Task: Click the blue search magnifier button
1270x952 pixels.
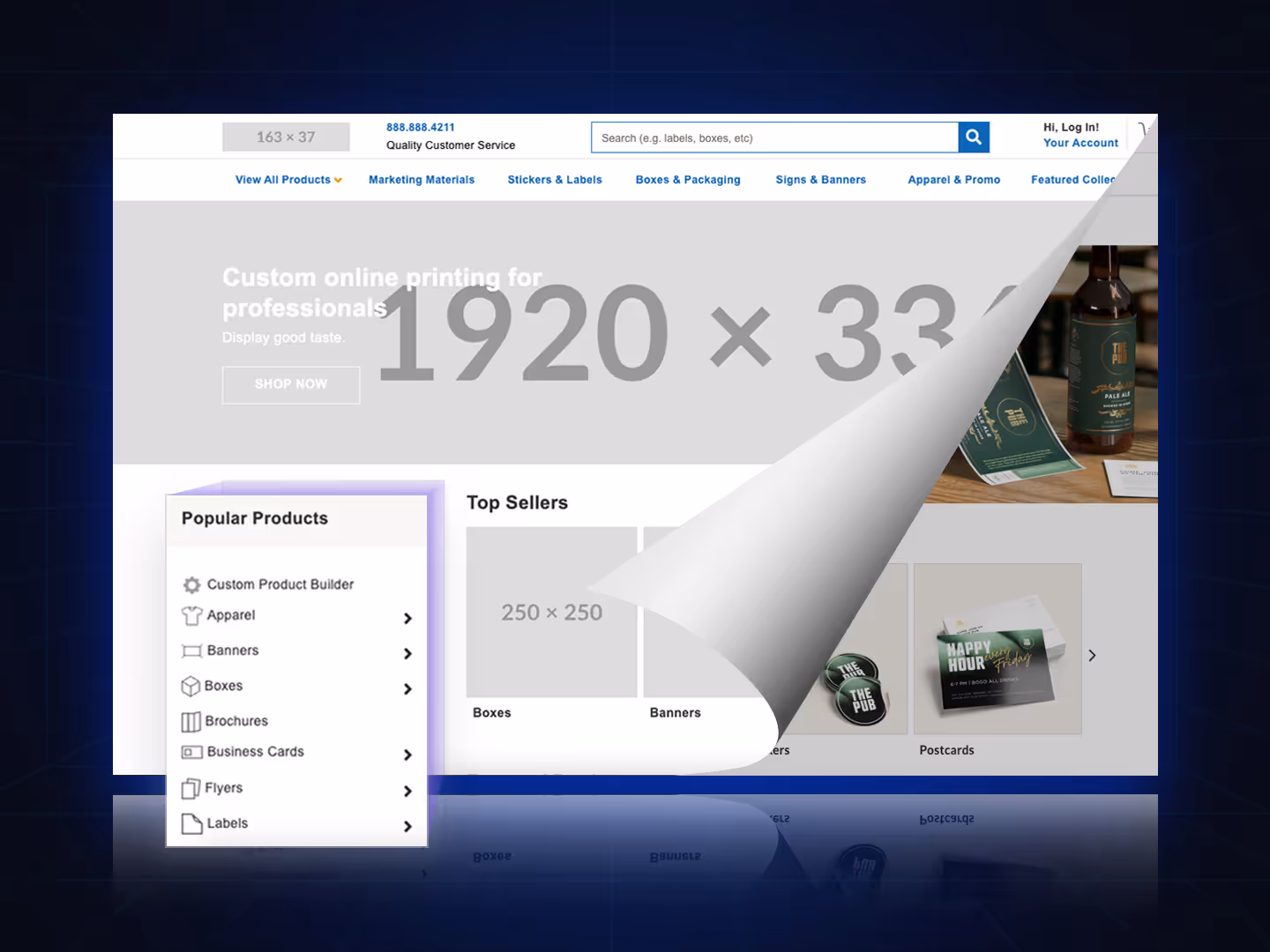Action: click(973, 137)
